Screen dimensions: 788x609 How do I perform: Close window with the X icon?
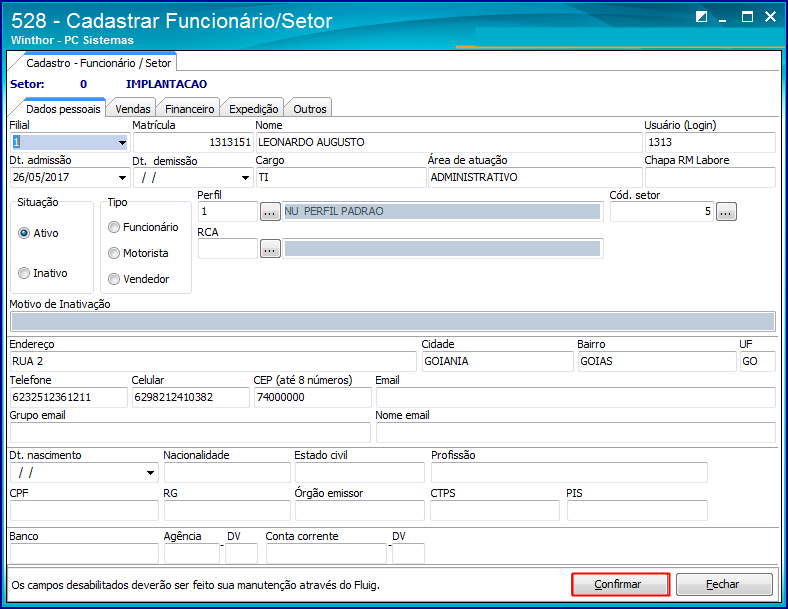pyautogui.click(x=770, y=17)
